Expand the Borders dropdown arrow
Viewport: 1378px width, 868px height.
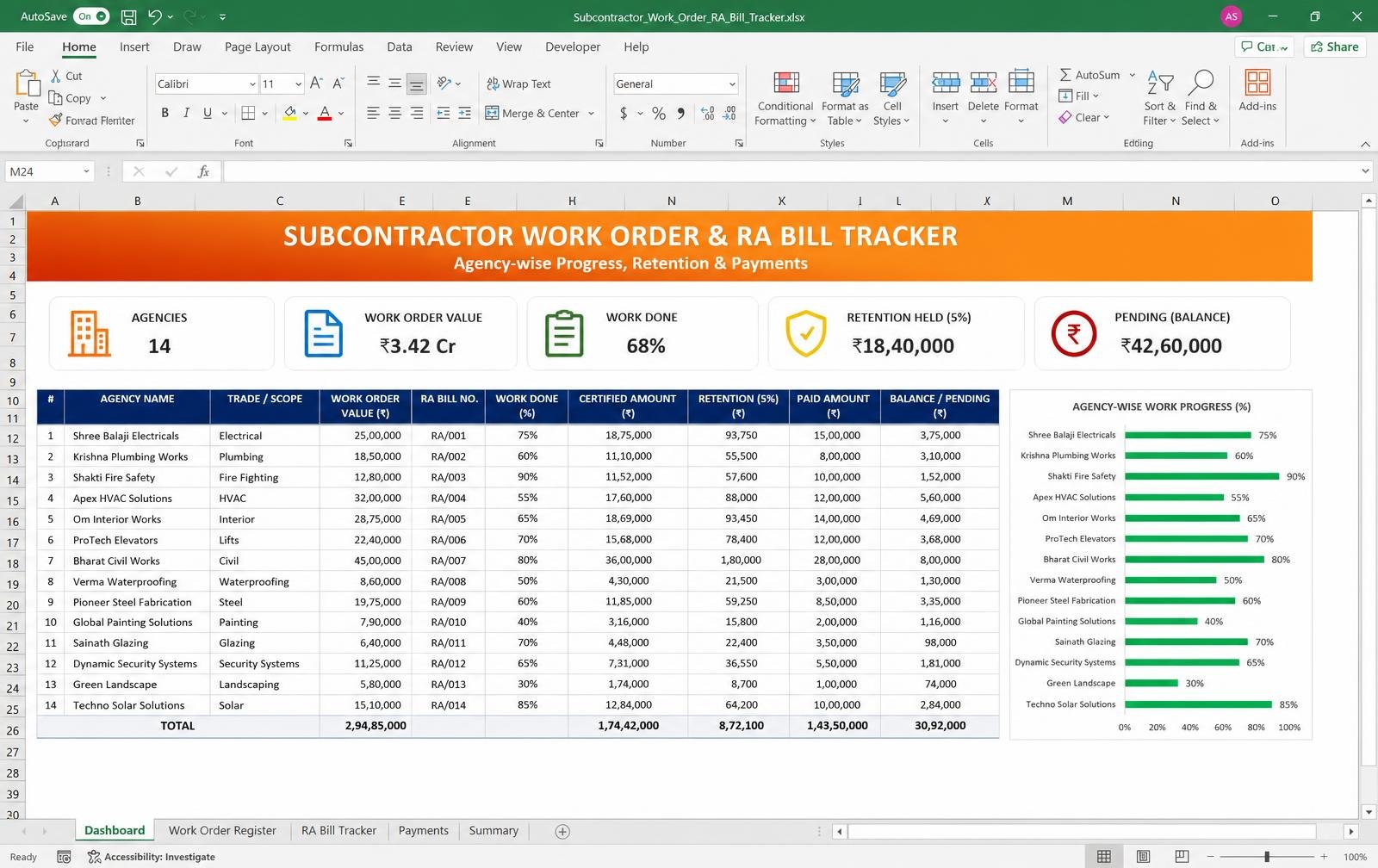pyautogui.click(x=264, y=113)
